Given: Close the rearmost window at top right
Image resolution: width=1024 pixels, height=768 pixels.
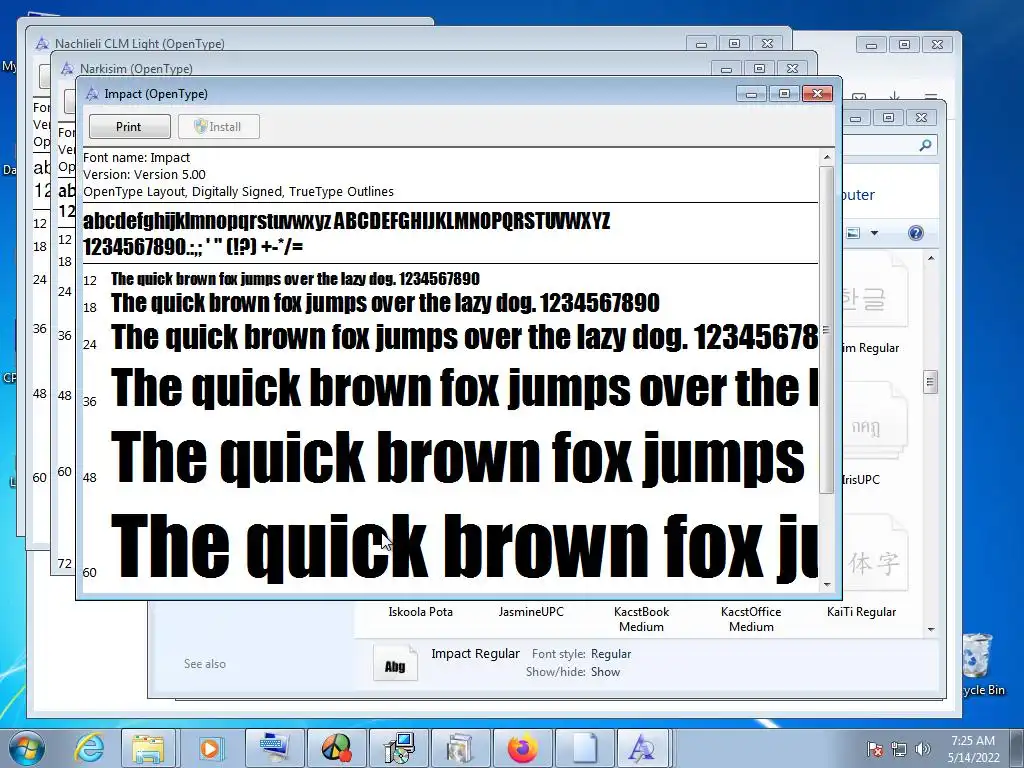Looking at the screenshot, I should click(x=937, y=44).
